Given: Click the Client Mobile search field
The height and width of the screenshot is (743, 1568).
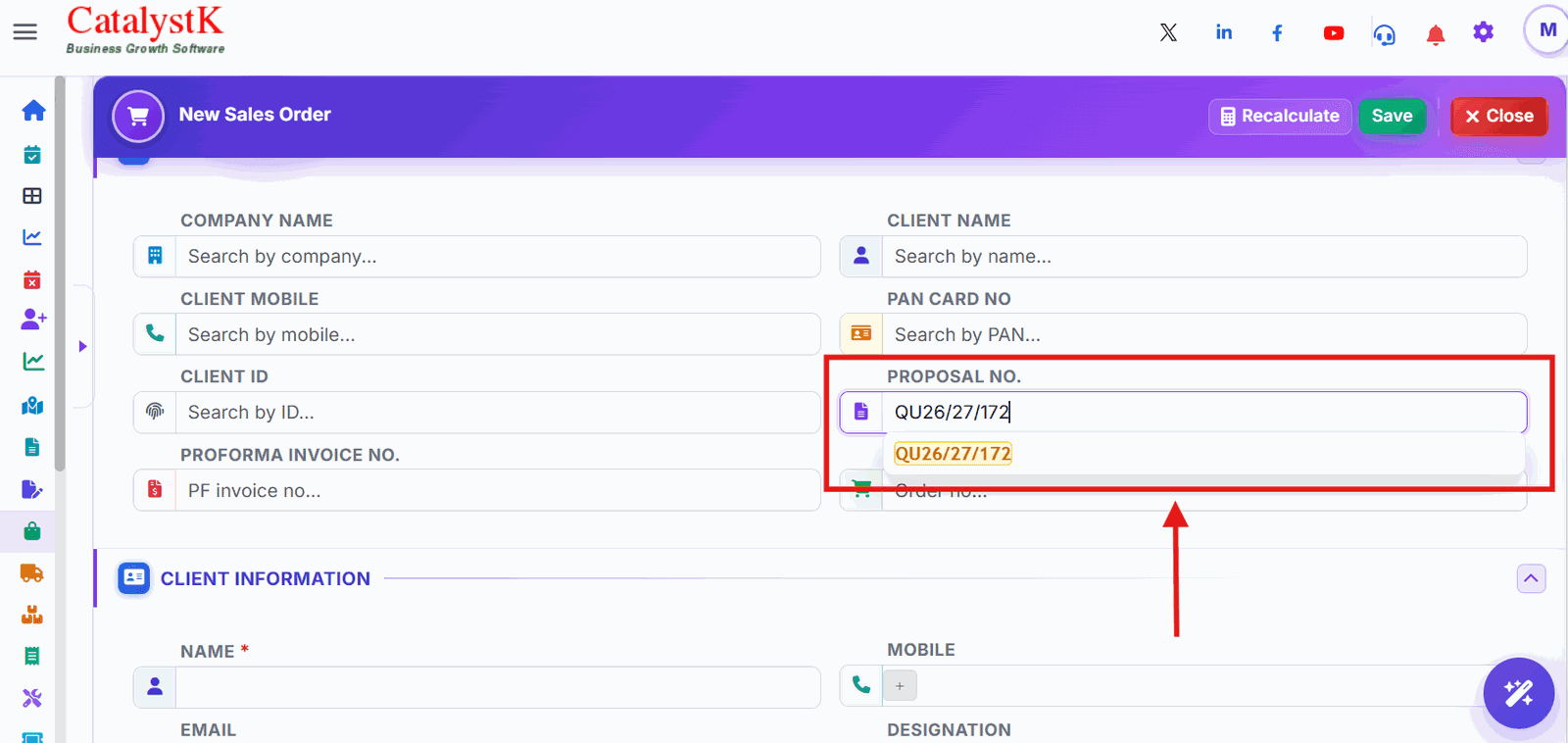Looking at the screenshot, I should pos(498,334).
